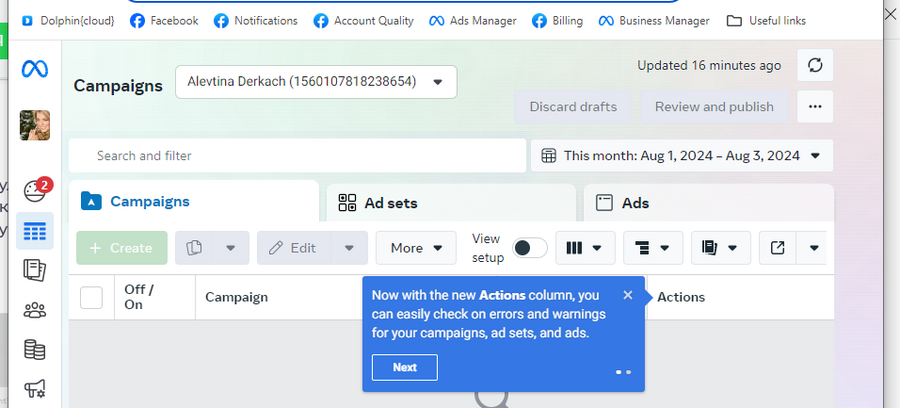Click the Ads tab window icon
The image size is (900, 408).
click(x=604, y=203)
